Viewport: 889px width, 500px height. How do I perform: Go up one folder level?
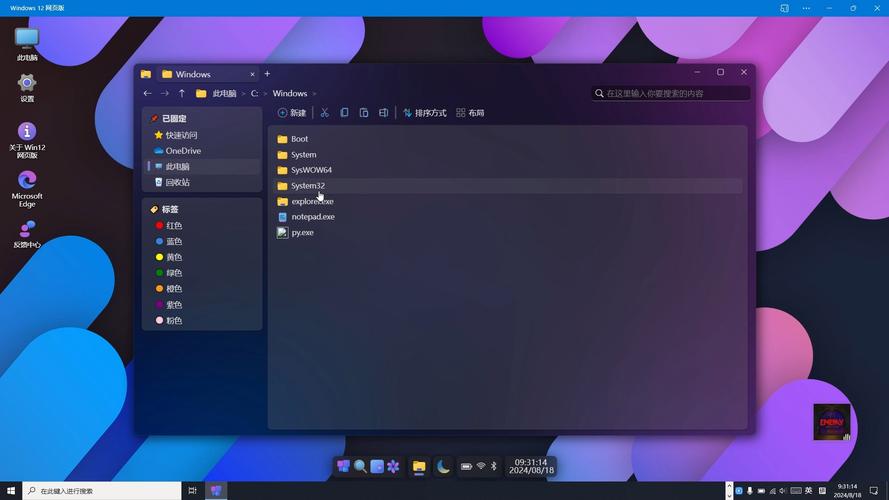pos(181,93)
